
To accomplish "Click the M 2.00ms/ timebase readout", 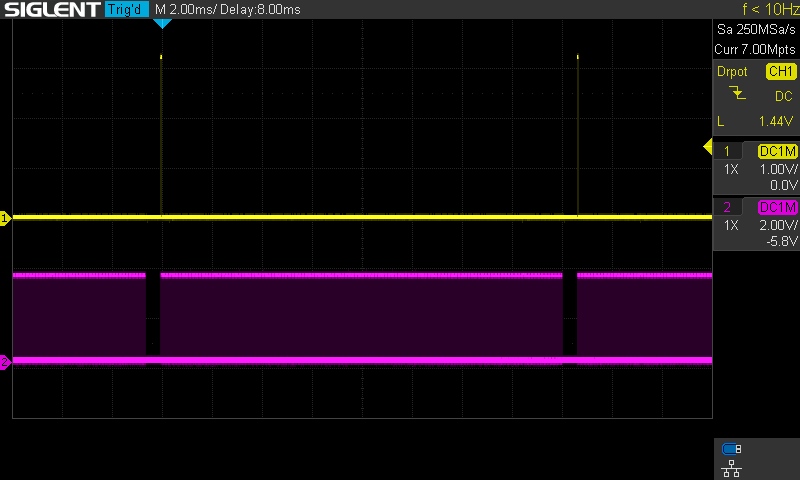I will [x=184, y=9].
